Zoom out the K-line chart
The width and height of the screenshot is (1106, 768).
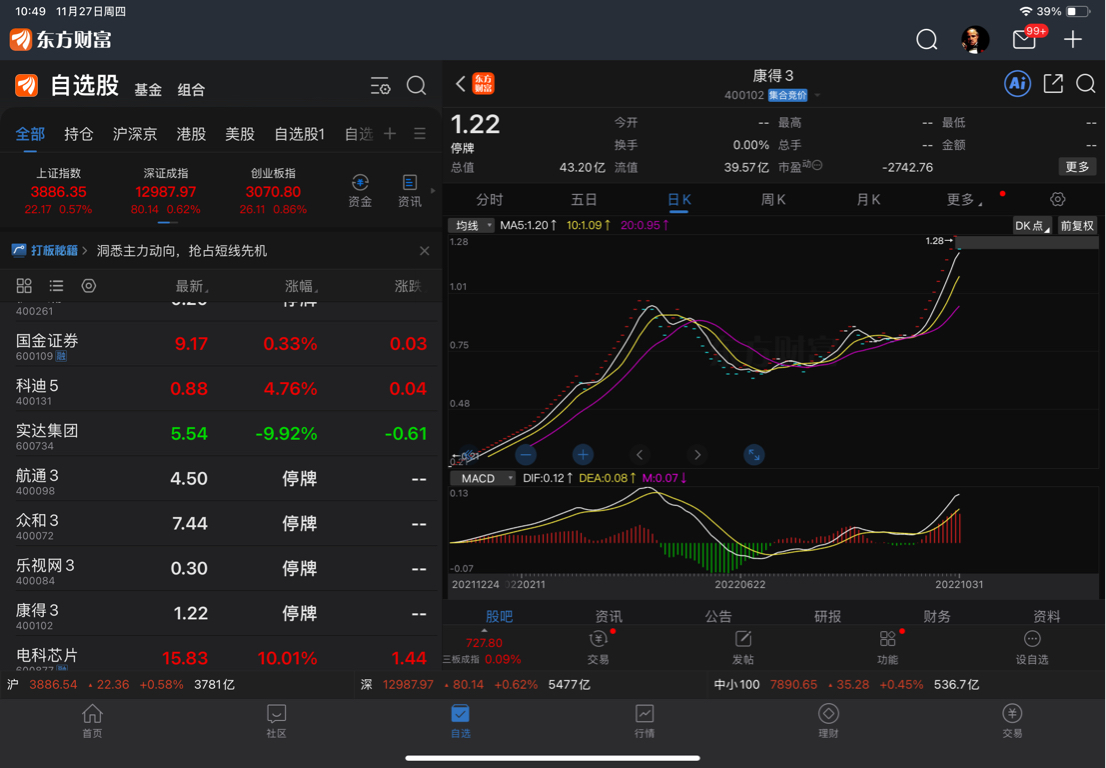click(525, 455)
